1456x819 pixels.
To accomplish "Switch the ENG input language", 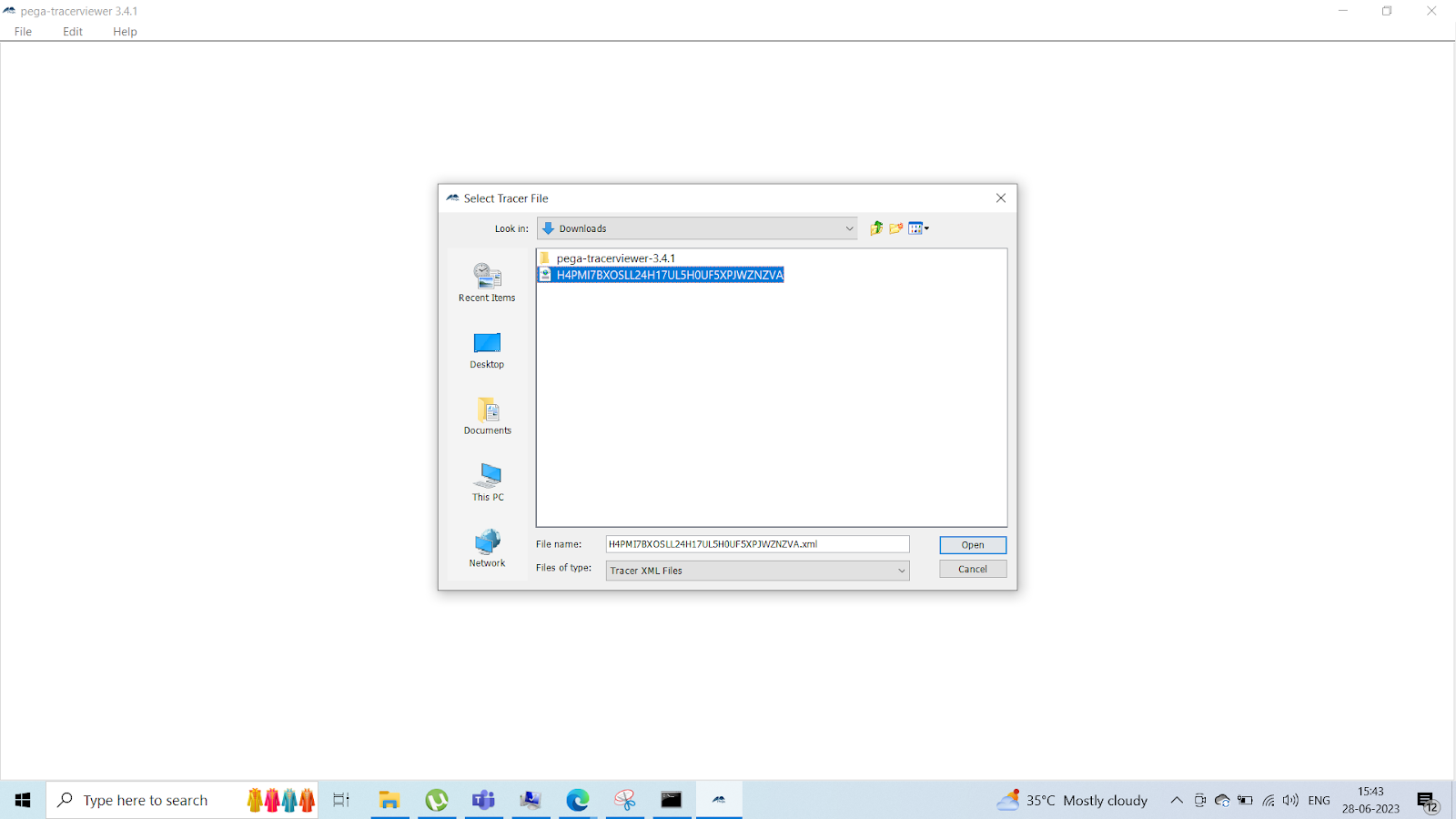I will click(1319, 801).
